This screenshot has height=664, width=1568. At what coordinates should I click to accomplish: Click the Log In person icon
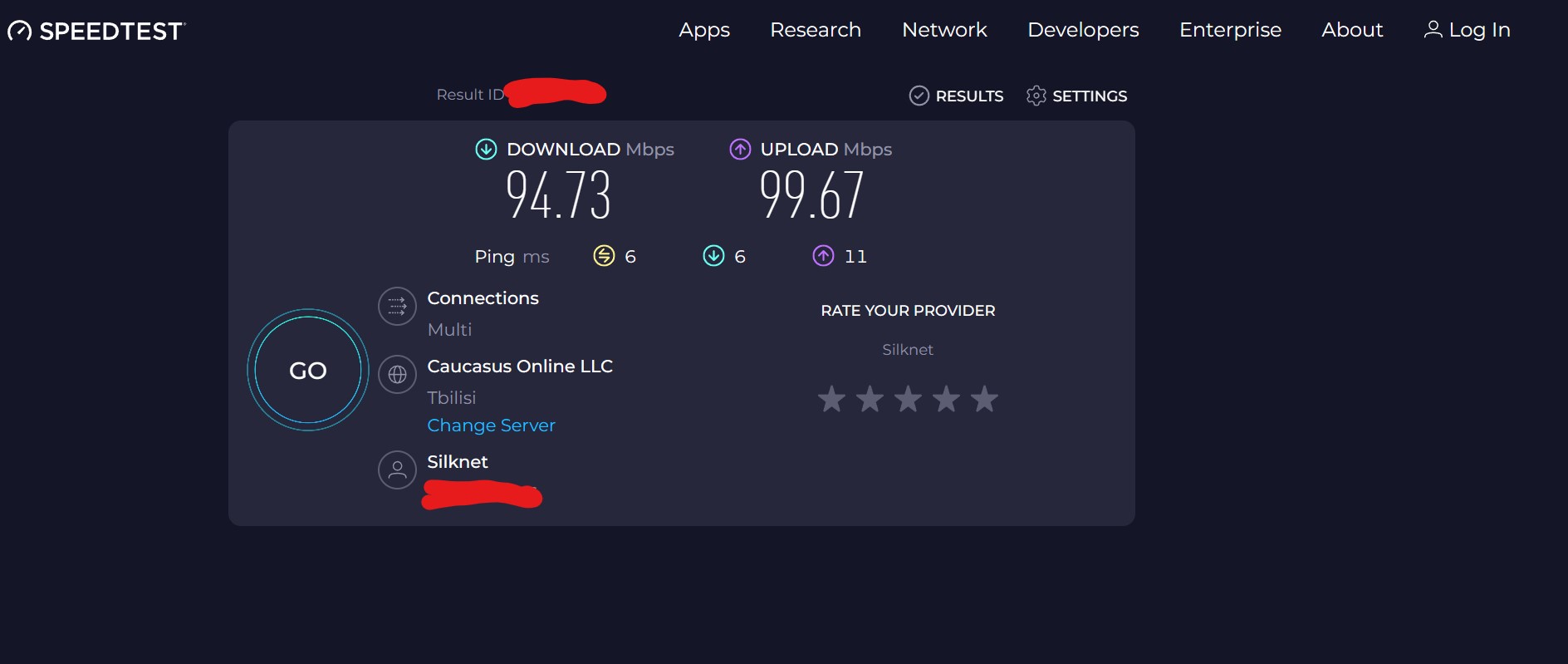(x=1433, y=29)
